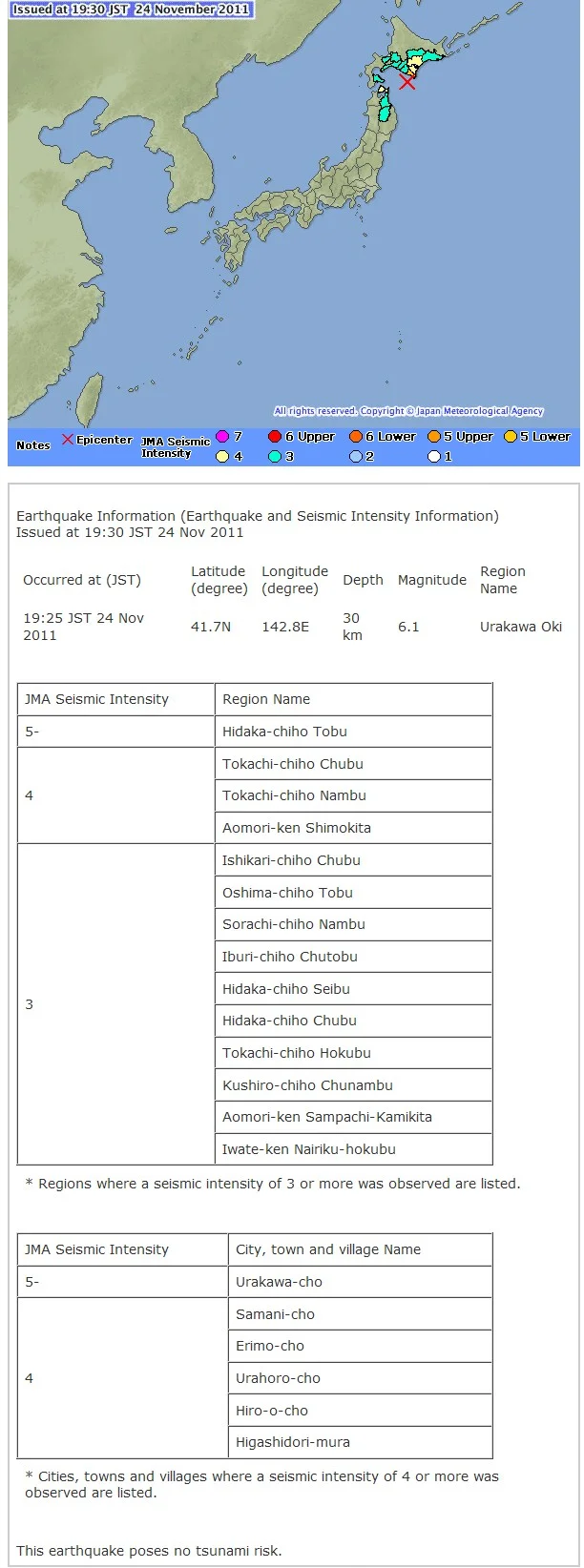584x1568 pixels.
Task: Select the white intensity 1 legend circle
Action: point(433,457)
